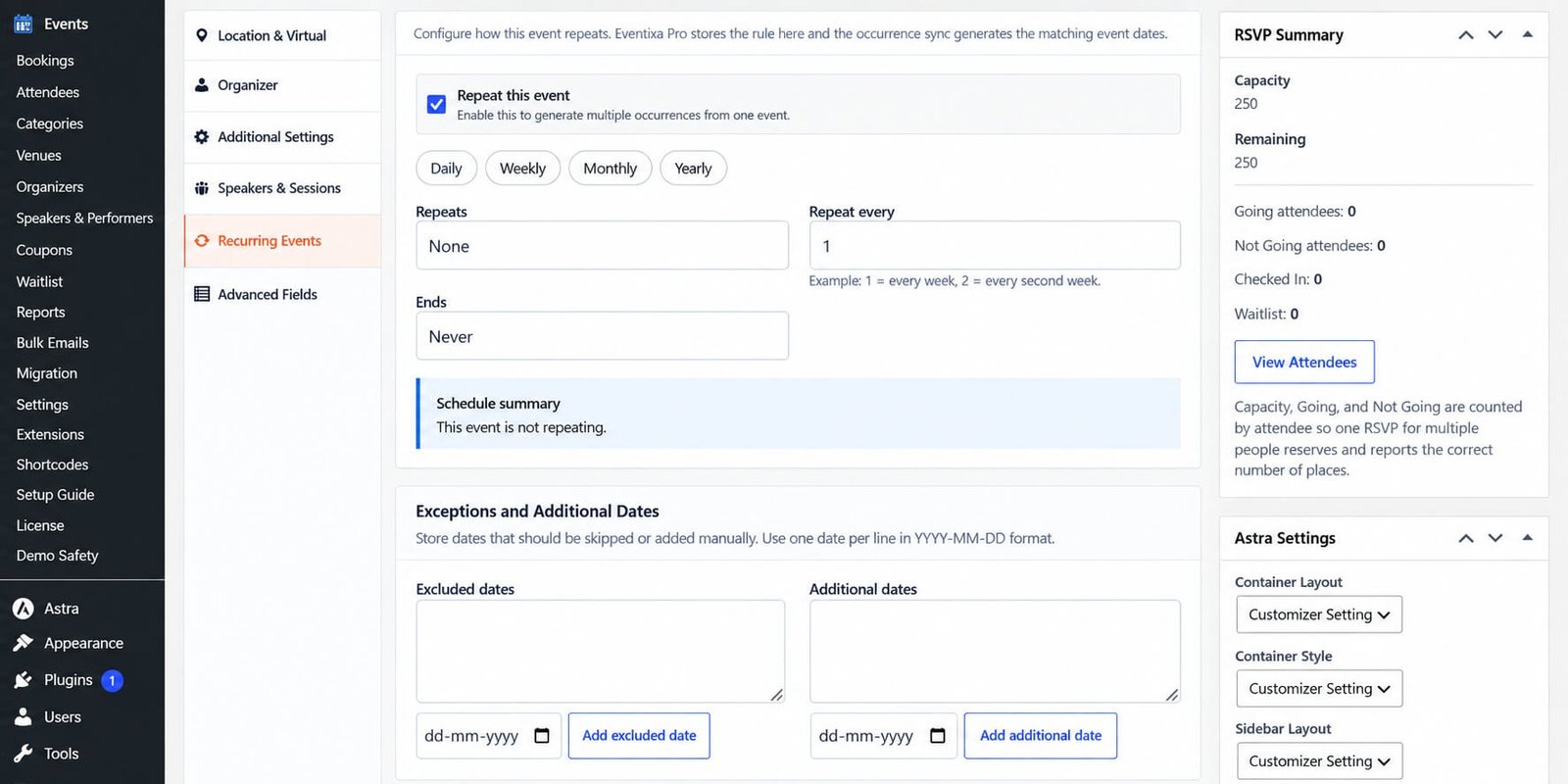Click the Excluded dates text area

[x=601, y=652]
